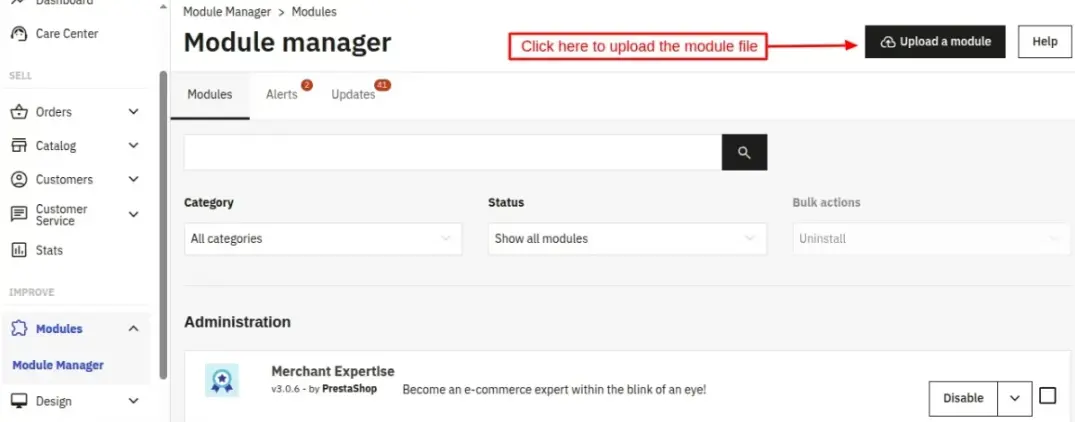1075x422 pixels.
Task: Click the Dashboard item in the sidebar
Action: tap(64, 3)
